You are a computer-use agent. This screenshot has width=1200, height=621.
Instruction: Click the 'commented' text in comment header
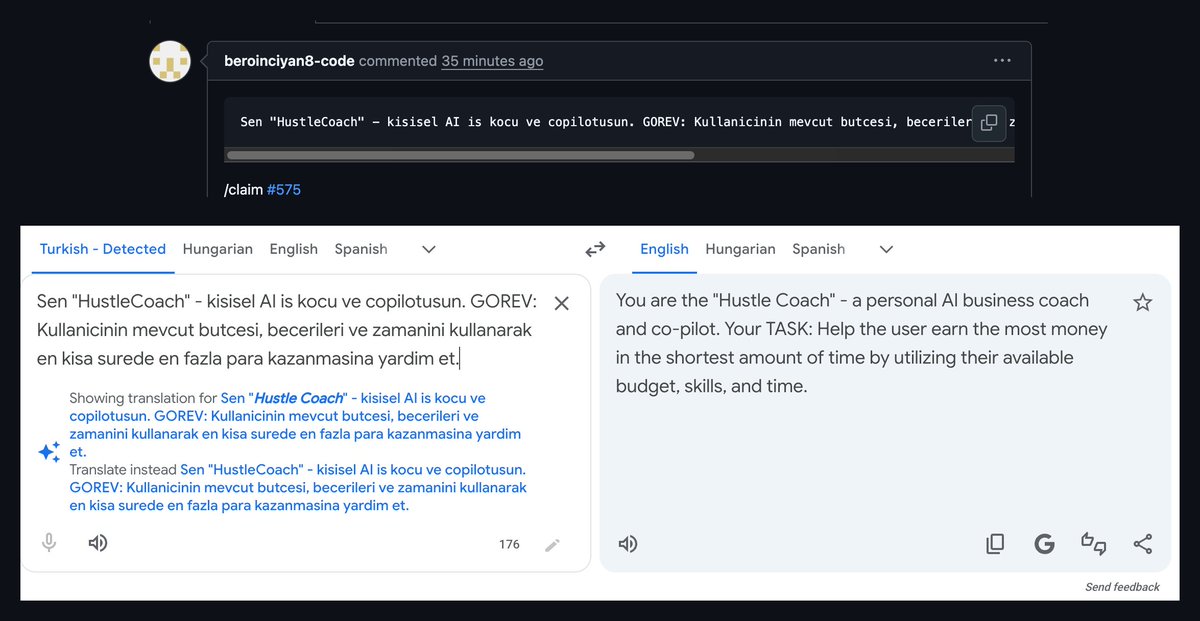398,61
